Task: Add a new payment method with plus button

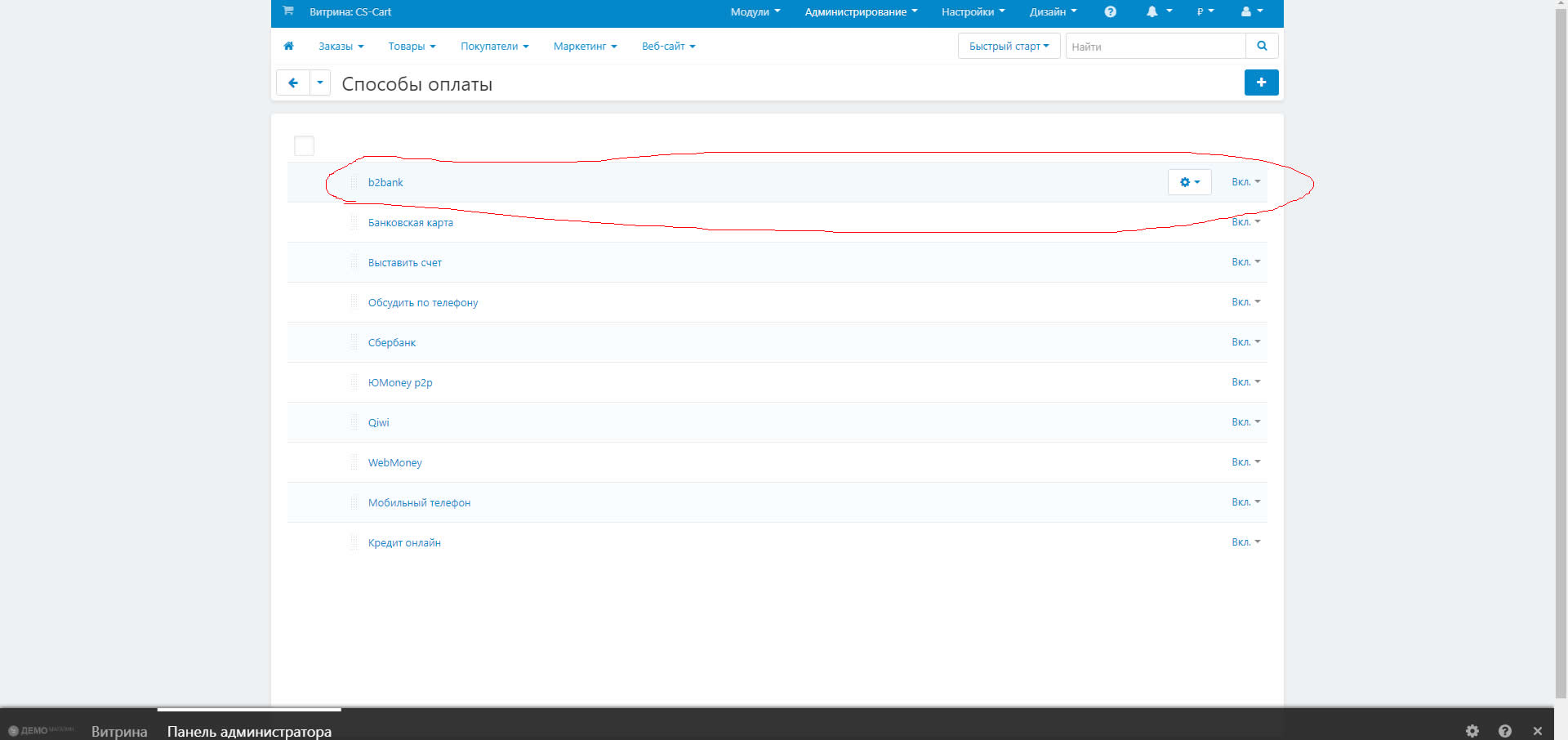Action: coord(1261,82)
